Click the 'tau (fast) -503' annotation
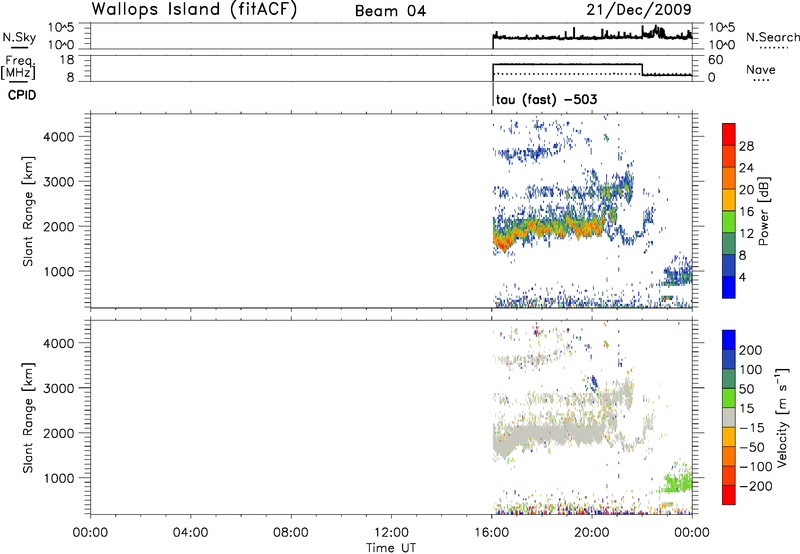The width and height of the screenshot is (800, 554). click(546, 99)
